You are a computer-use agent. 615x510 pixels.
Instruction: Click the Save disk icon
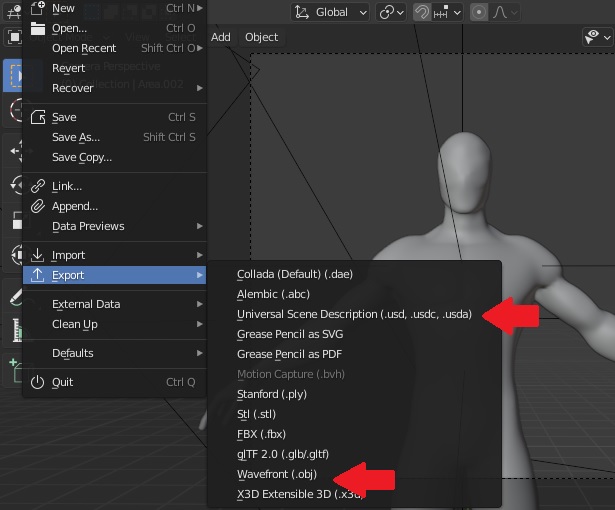click(x=38, y=117)
